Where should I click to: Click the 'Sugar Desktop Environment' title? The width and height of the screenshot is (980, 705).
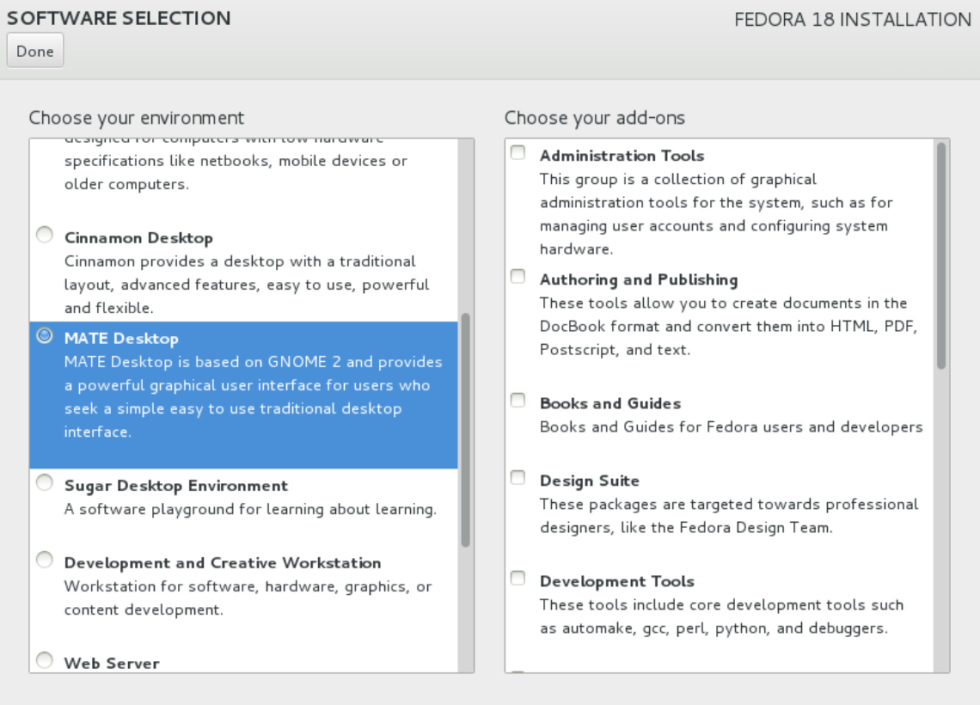176,486
